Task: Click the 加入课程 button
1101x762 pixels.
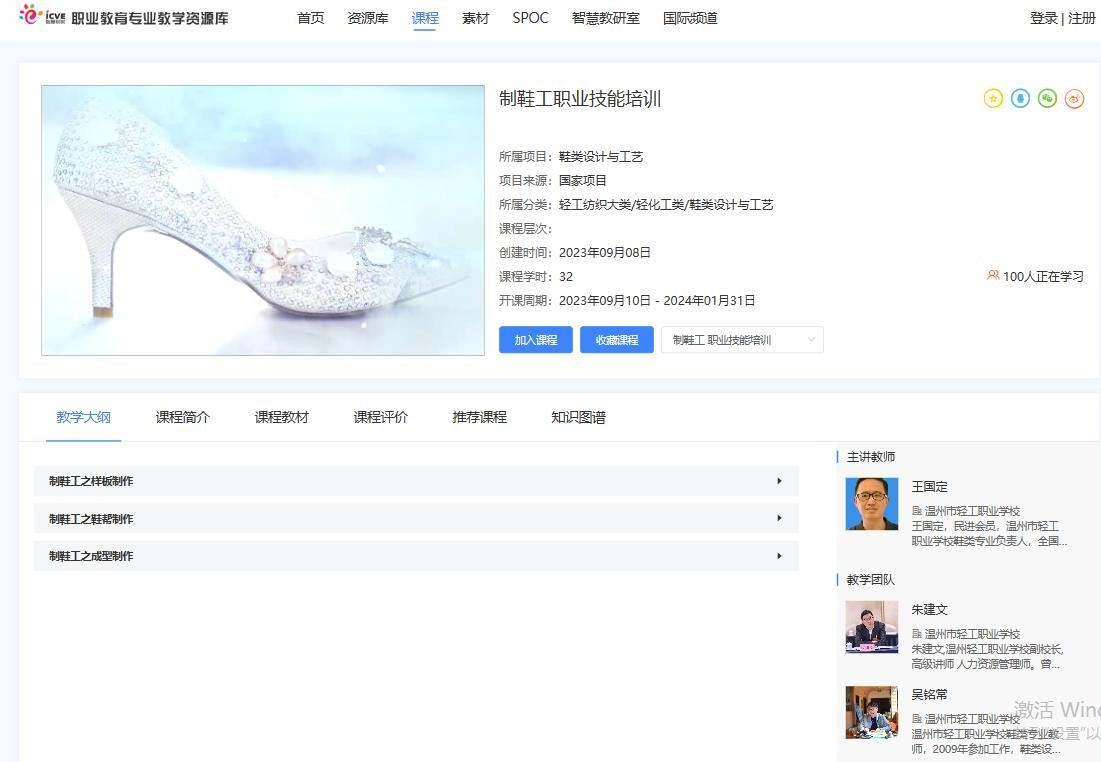Action: click(536, 340)
